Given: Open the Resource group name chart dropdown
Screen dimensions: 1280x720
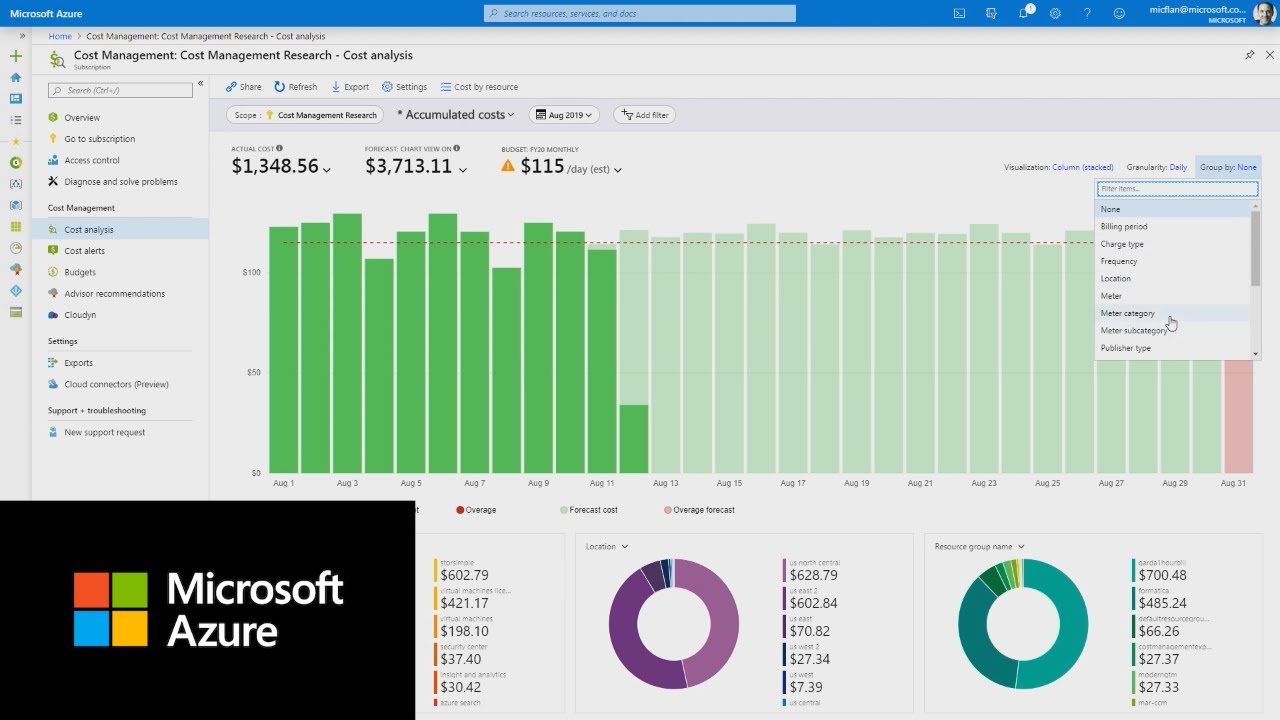Looking at the screenshot, I should [979, 547].
